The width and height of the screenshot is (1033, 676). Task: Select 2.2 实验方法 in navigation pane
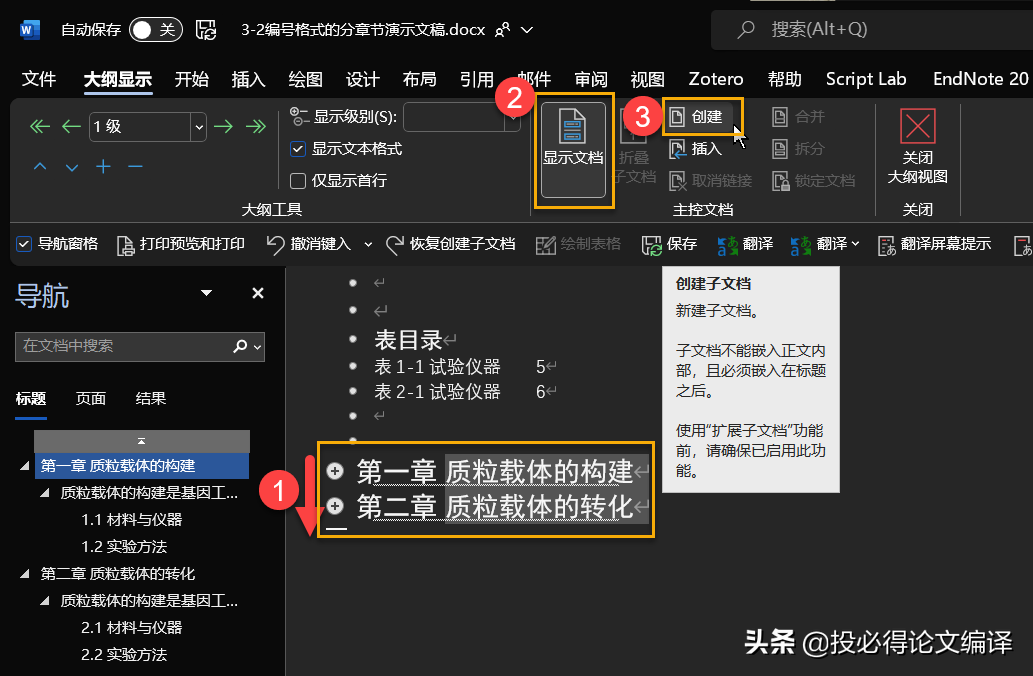(x=124, y=655)
